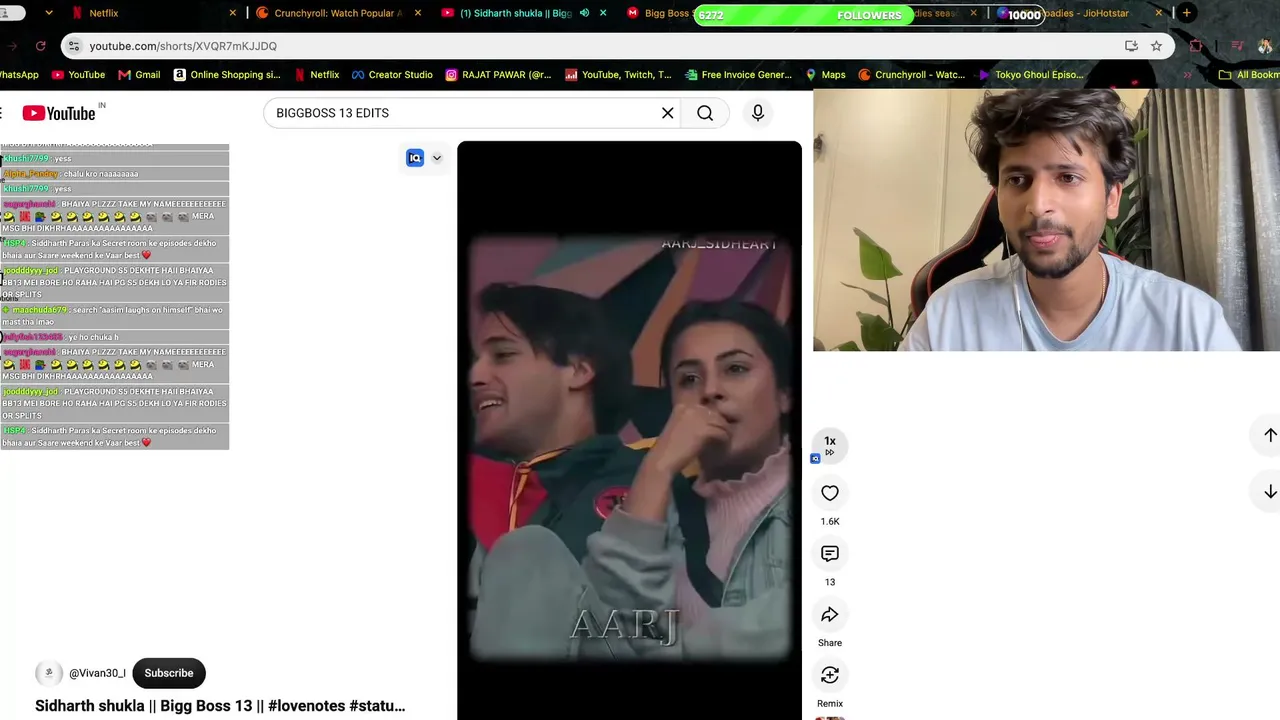Image resolution: width=1280 pixels, height=720 pixels.
Task: Open the Gmail bookmark
Action: [x=139, y=75]
